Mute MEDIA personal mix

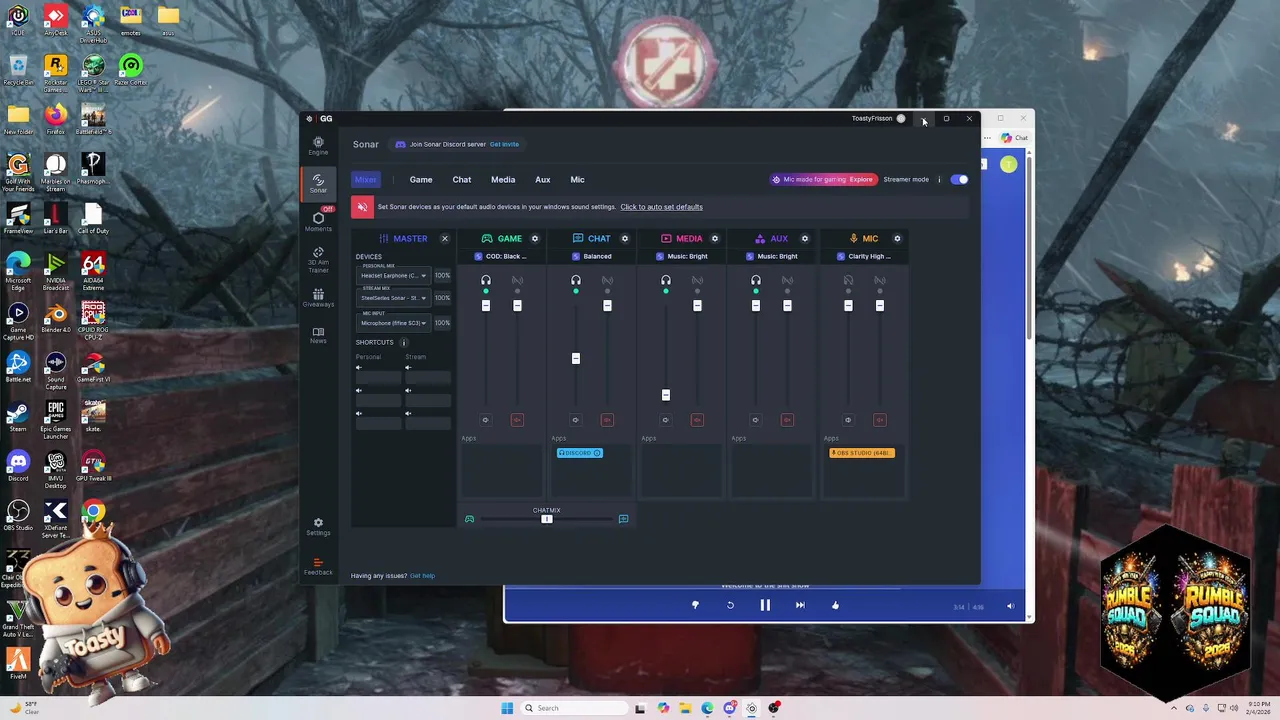click(x=665, y=420)
